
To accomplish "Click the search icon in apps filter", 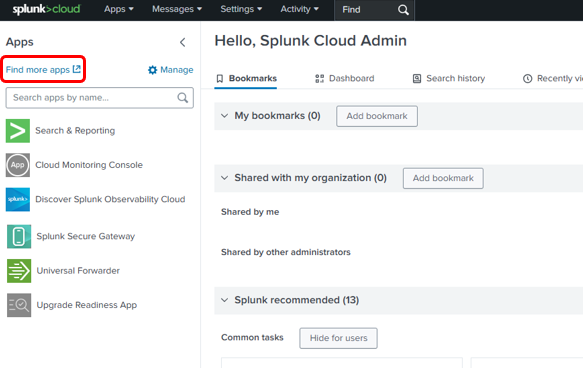I will 182,98.
